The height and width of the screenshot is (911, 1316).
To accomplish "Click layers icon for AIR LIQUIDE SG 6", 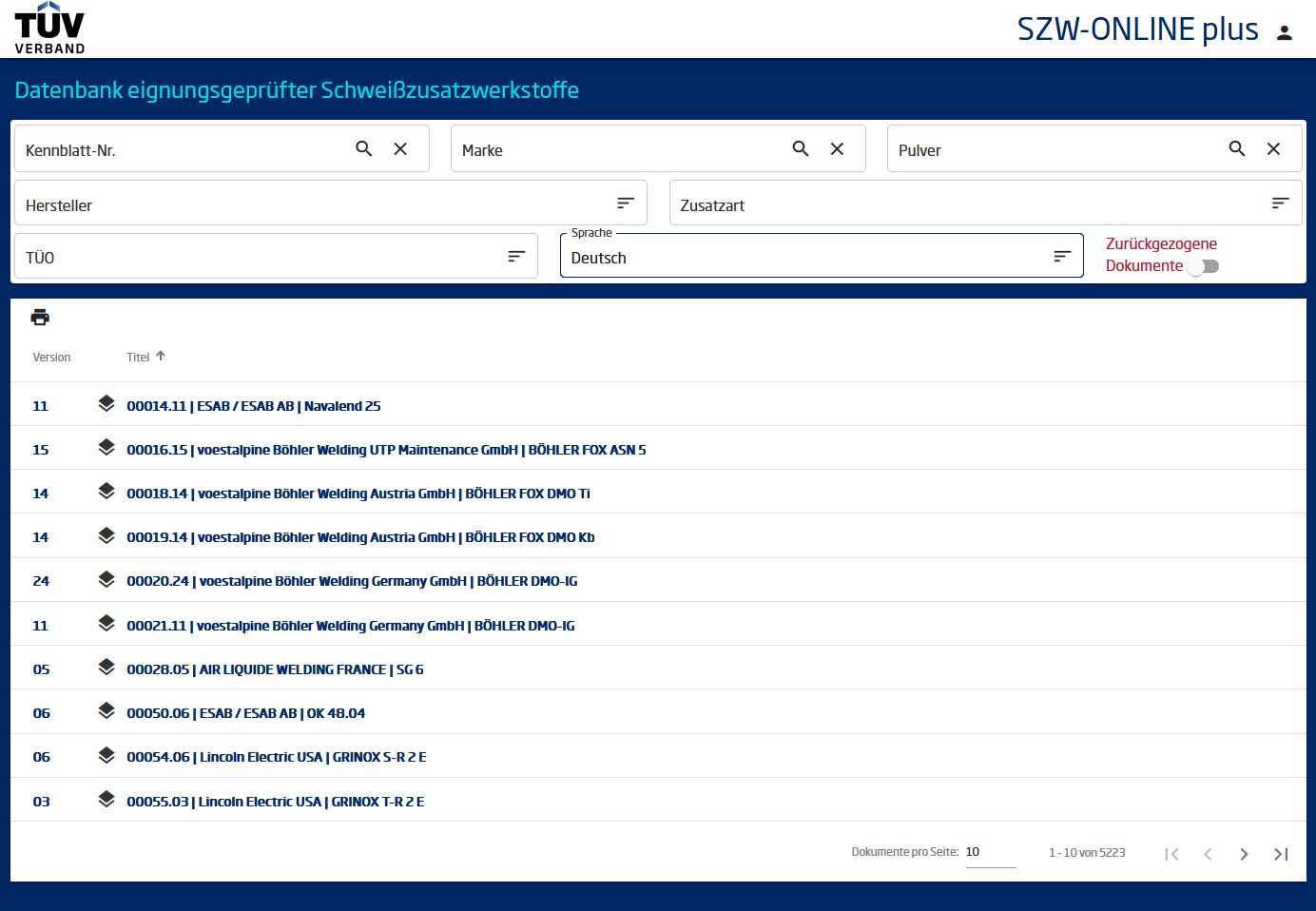I will tap(106, 667).
